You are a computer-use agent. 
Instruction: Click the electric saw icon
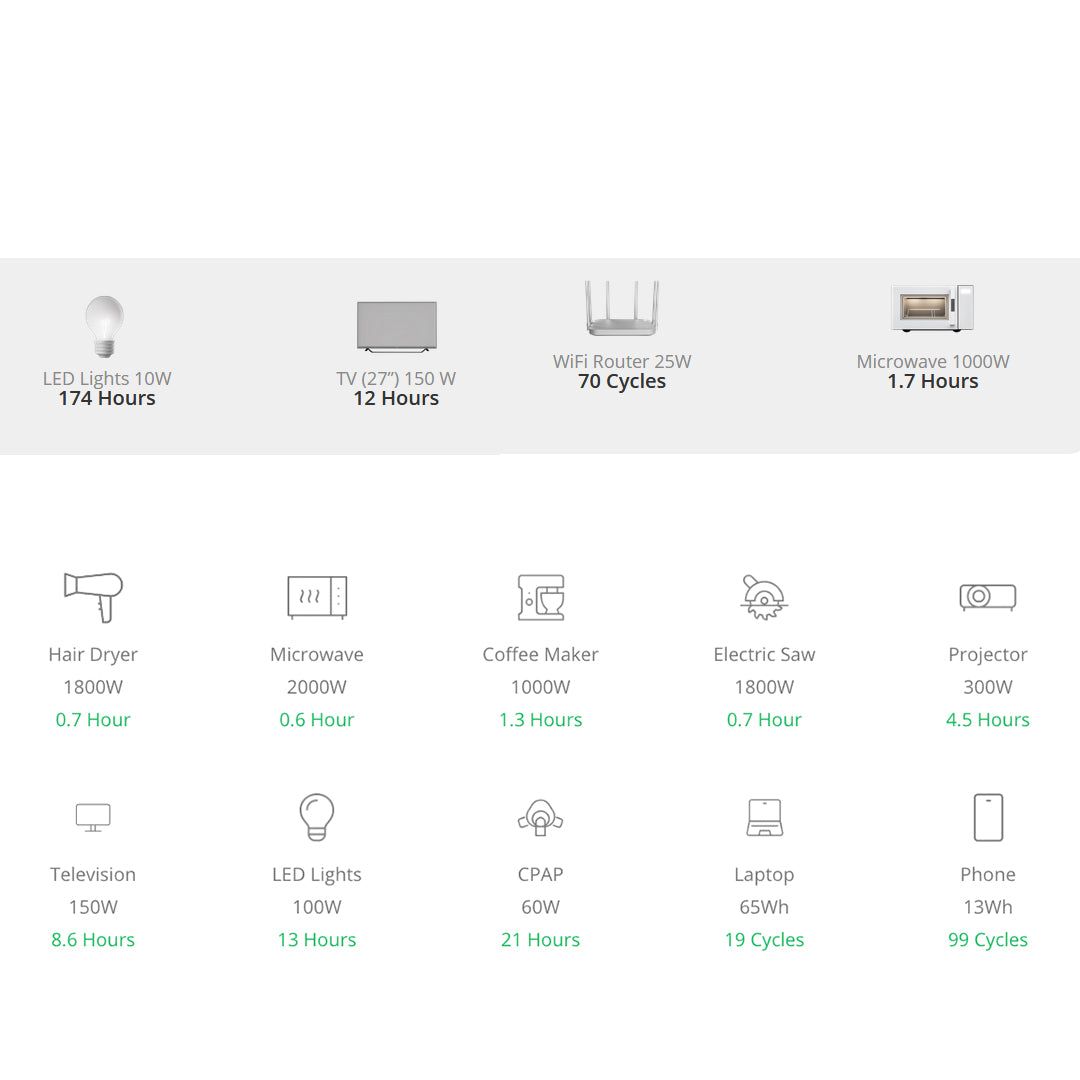click(764, 597)
